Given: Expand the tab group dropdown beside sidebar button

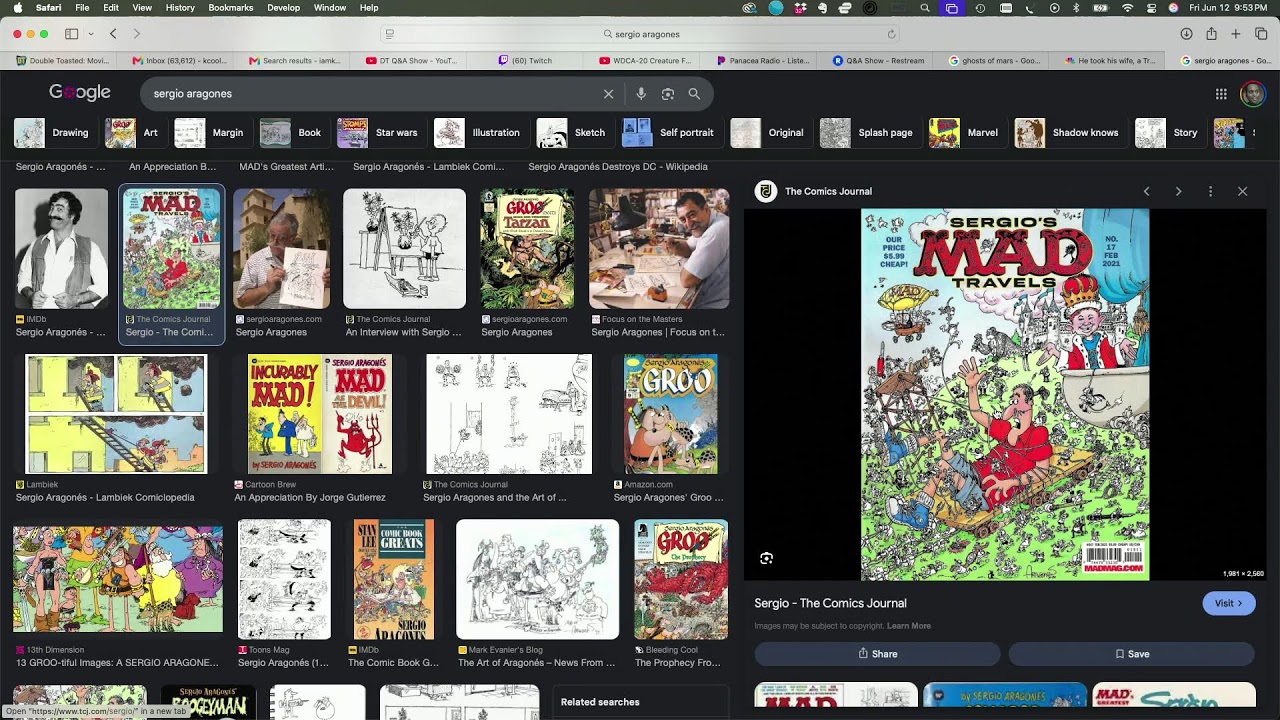Looking at the screenshot, I should pos(91,34).
